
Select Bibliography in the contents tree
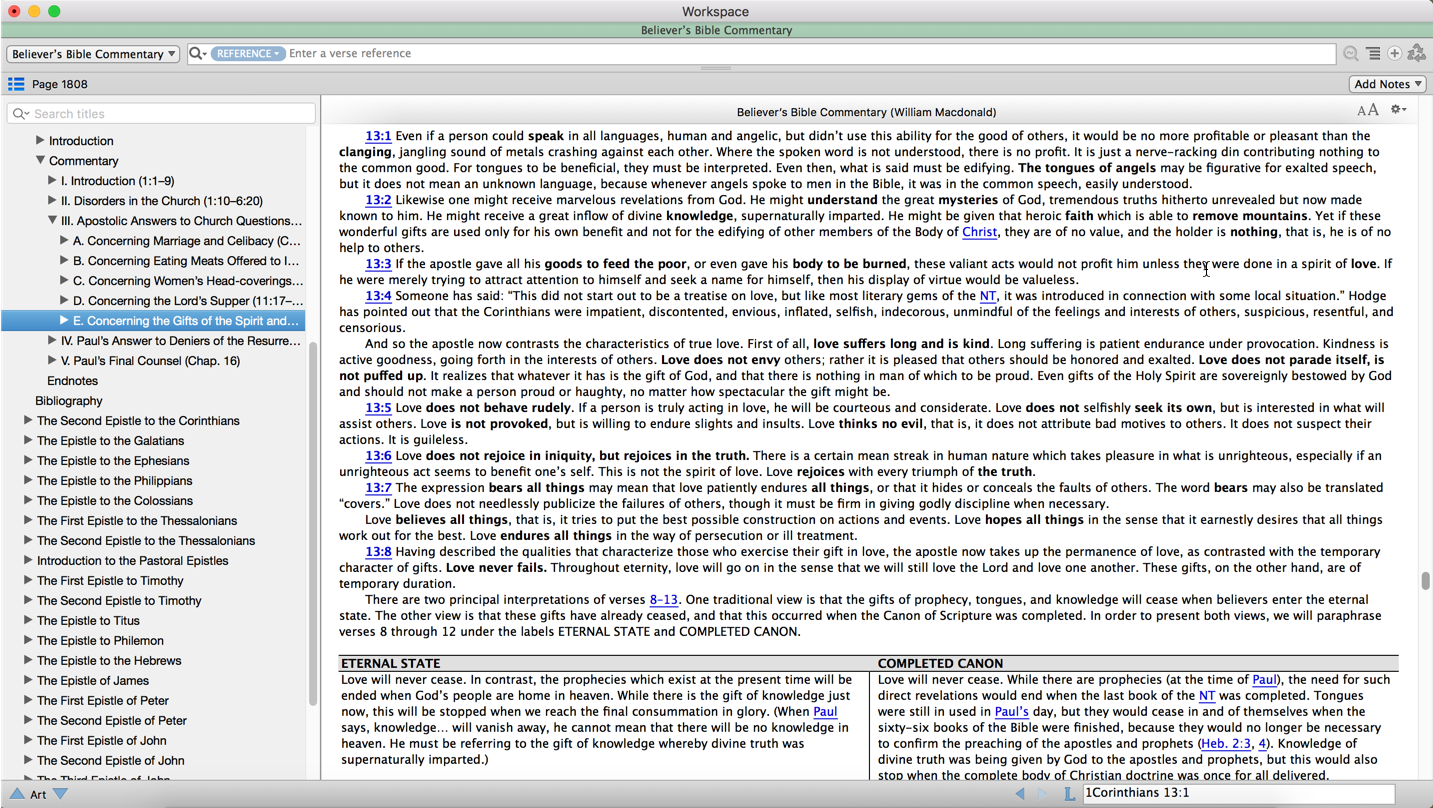[68, 400]
